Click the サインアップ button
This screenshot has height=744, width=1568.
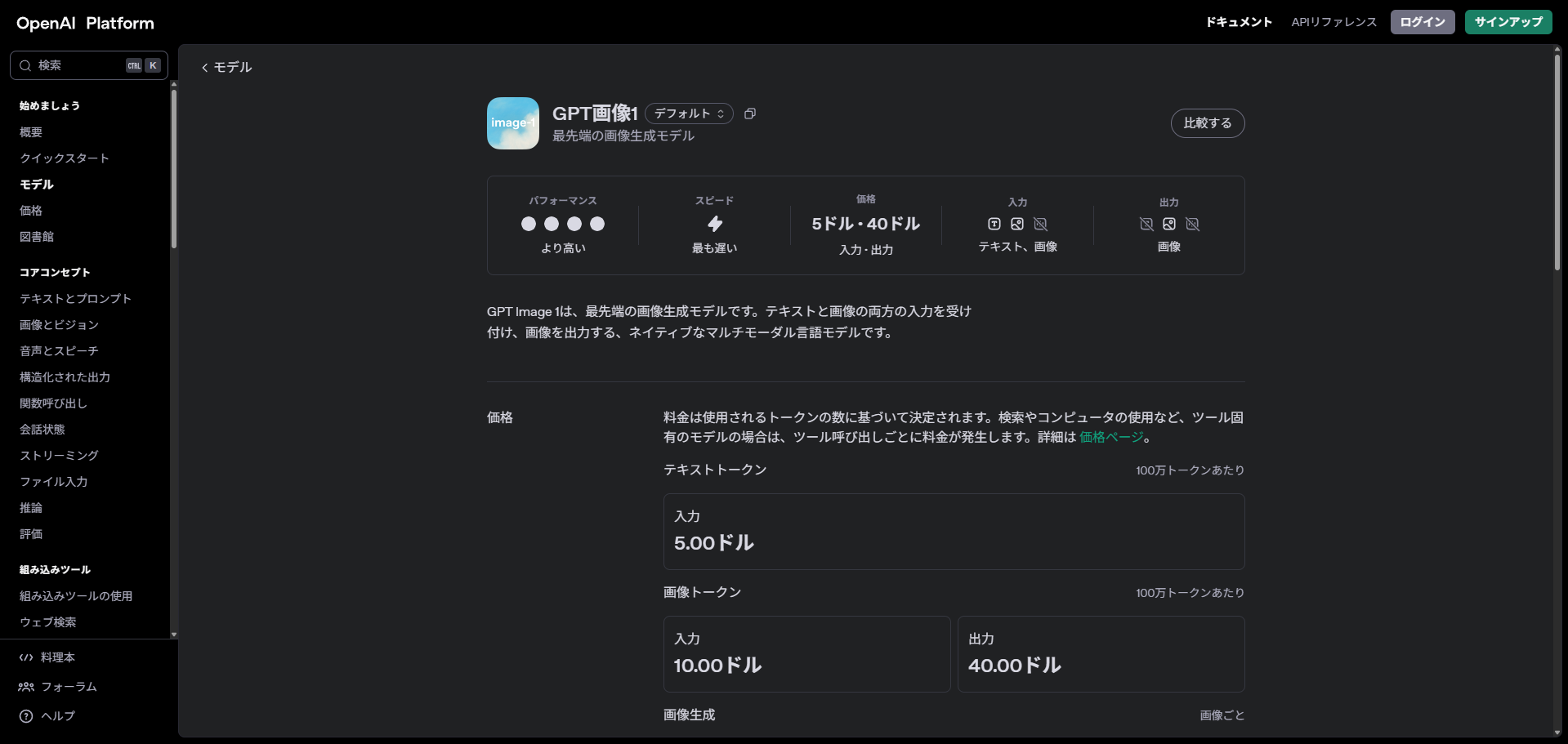1508,22
